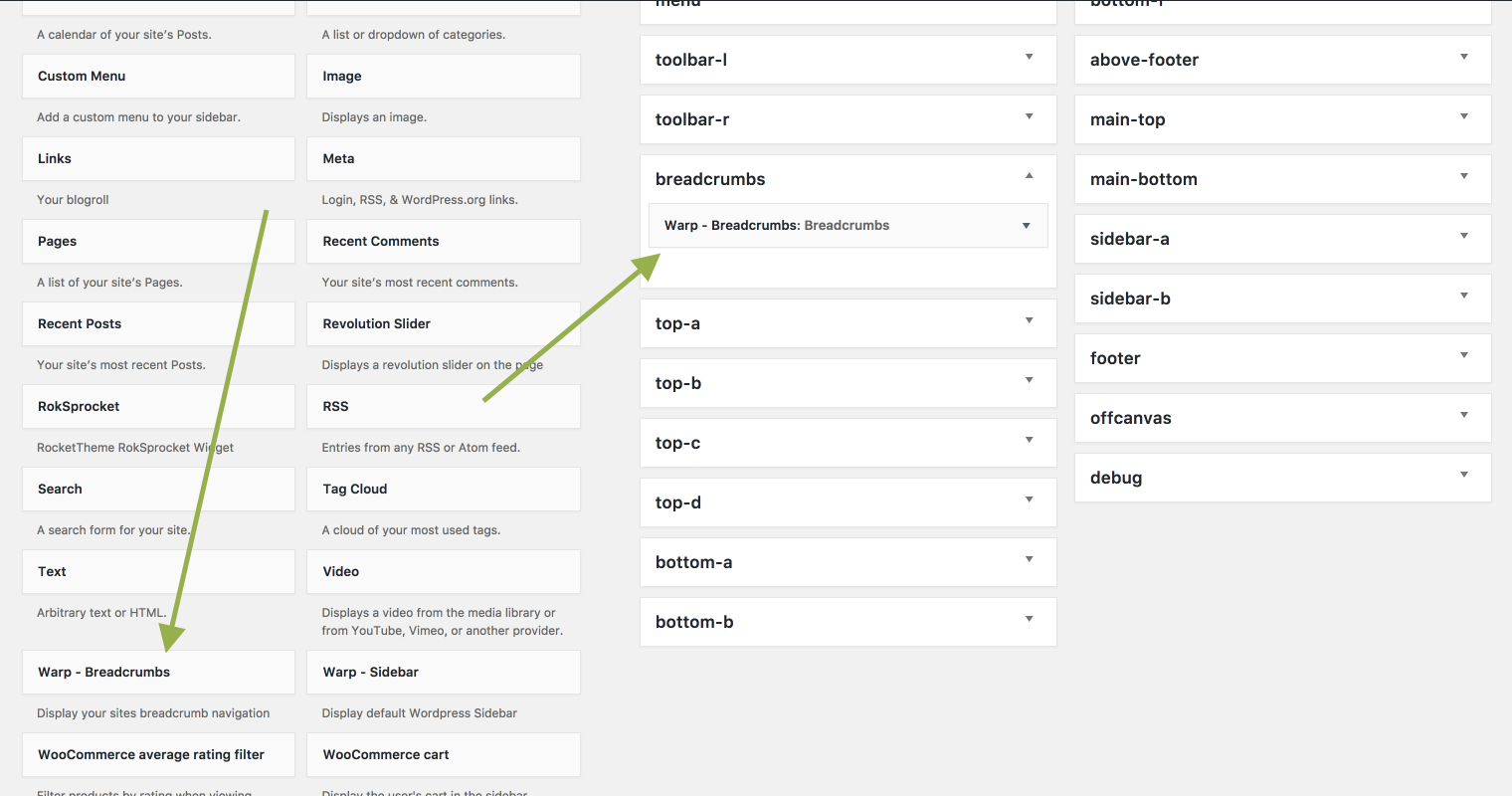
Task: Expand the sidebar-b widget area arrow
Action: [x=1464, y=296]
